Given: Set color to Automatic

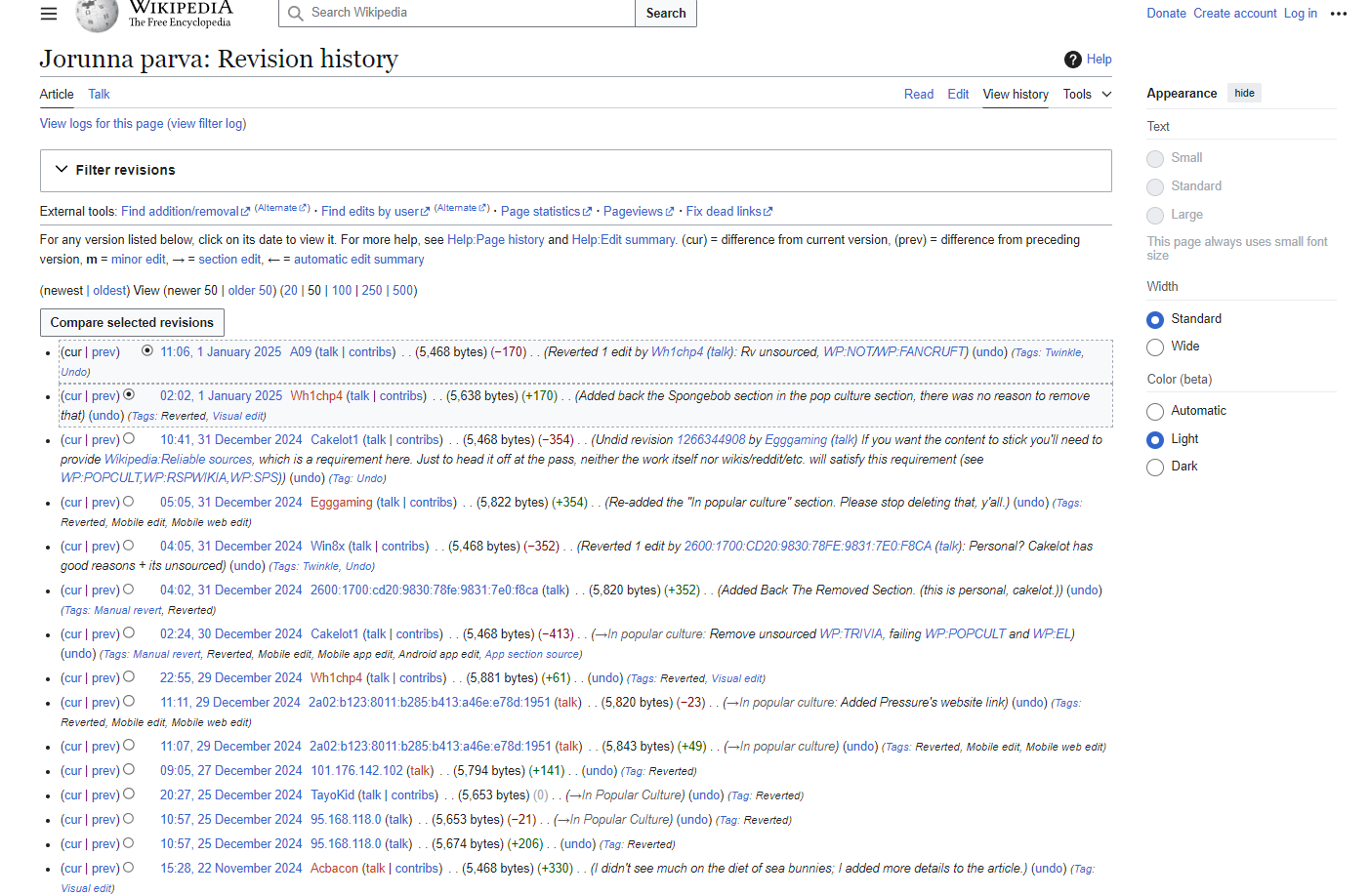Looking at the screenshot, I should coord(1155,411).
